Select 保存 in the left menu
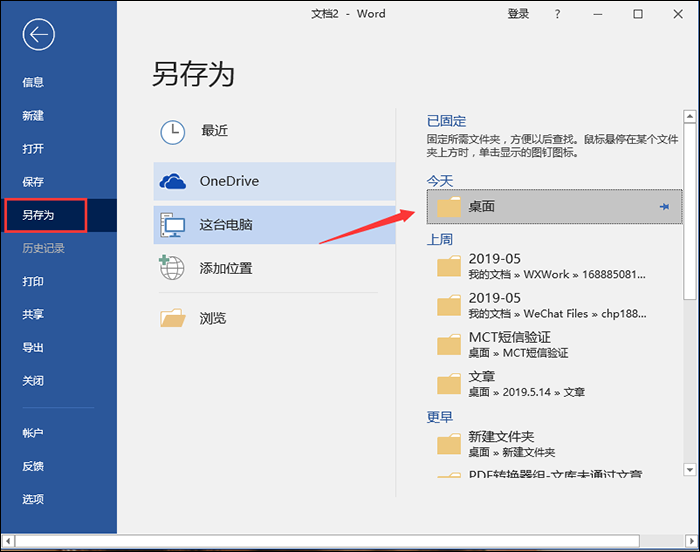This screenshot has height=552, width=700. pos(33,182)
